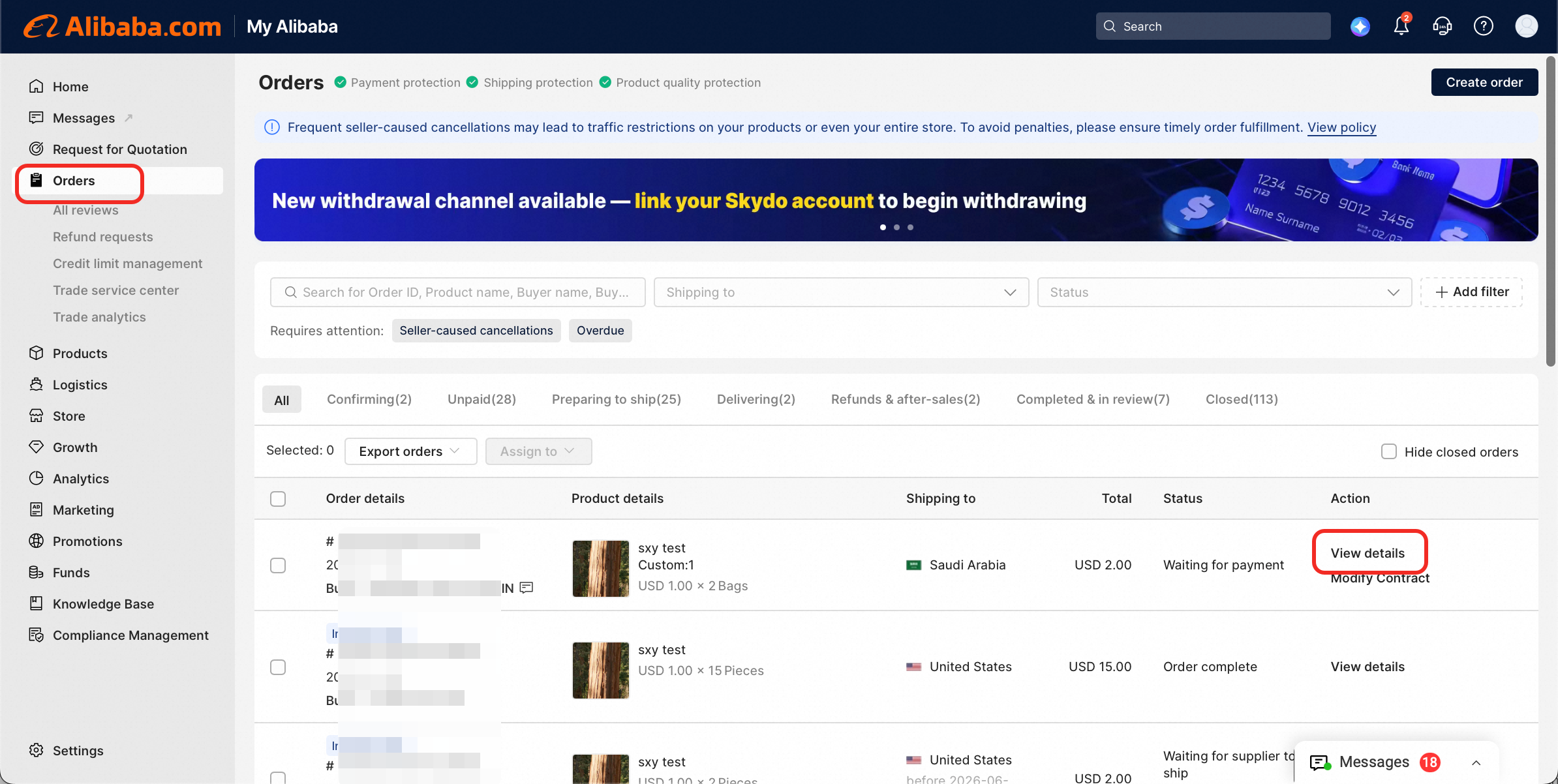This screenshot has height=784, width=1558.
Task: Click the Analytics pie chart icon
Action: pos(37,479)
